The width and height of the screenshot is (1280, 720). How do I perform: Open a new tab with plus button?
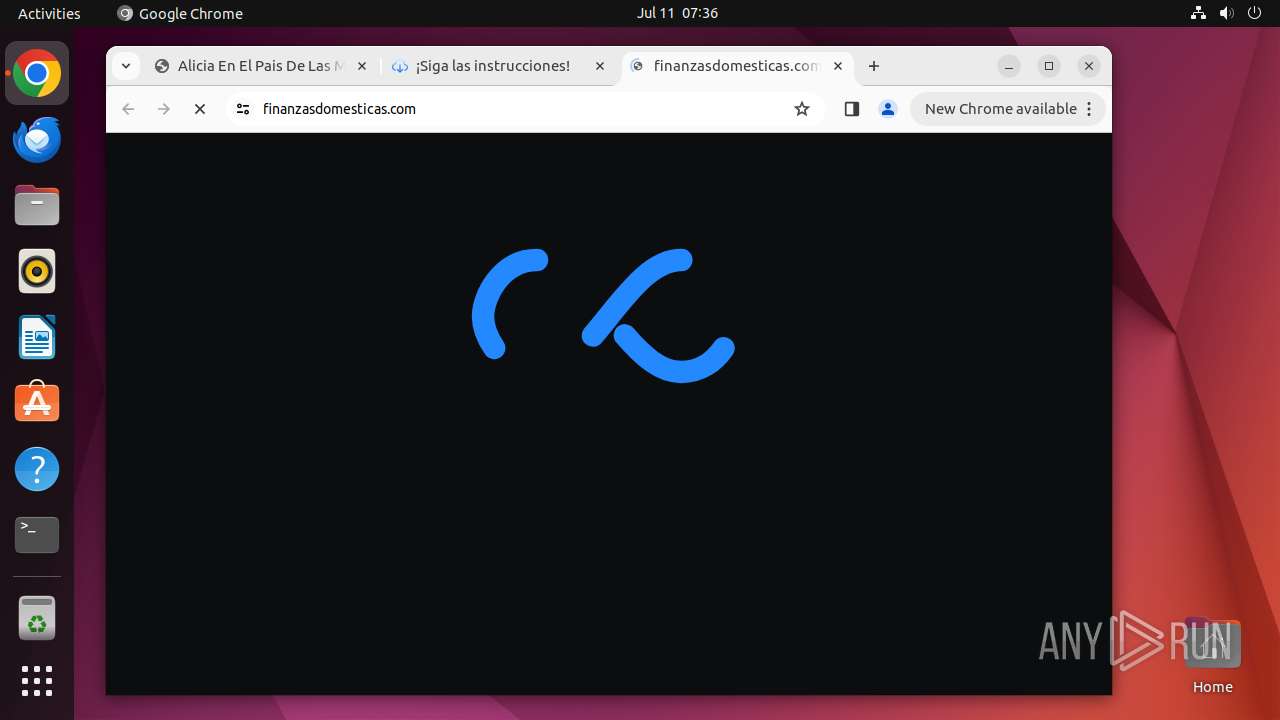pos(874,66)
